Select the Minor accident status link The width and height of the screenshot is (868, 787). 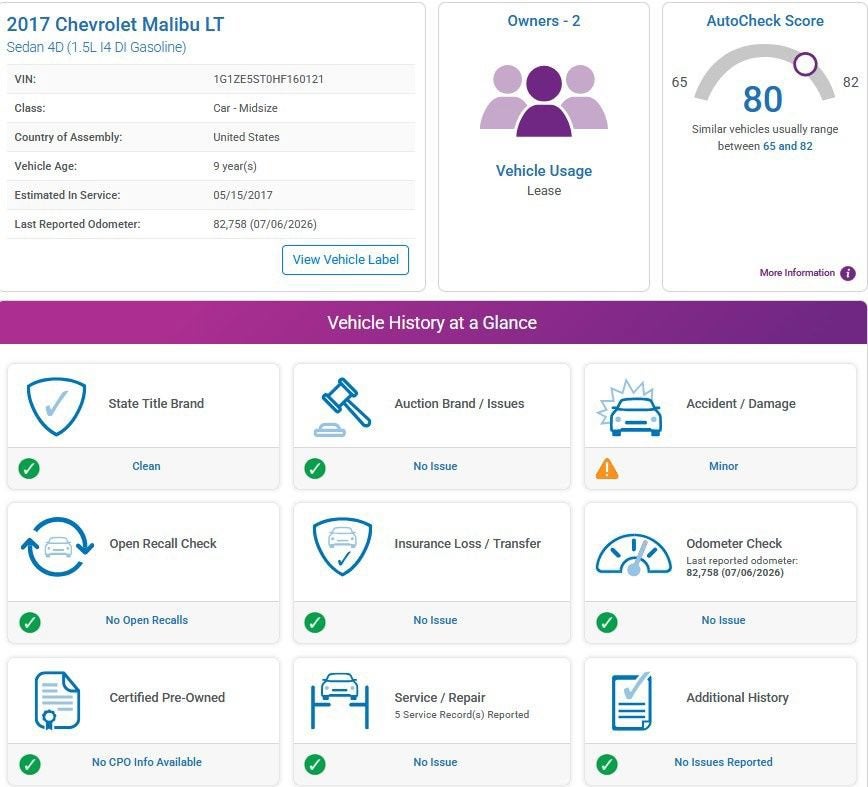[723, 466]
